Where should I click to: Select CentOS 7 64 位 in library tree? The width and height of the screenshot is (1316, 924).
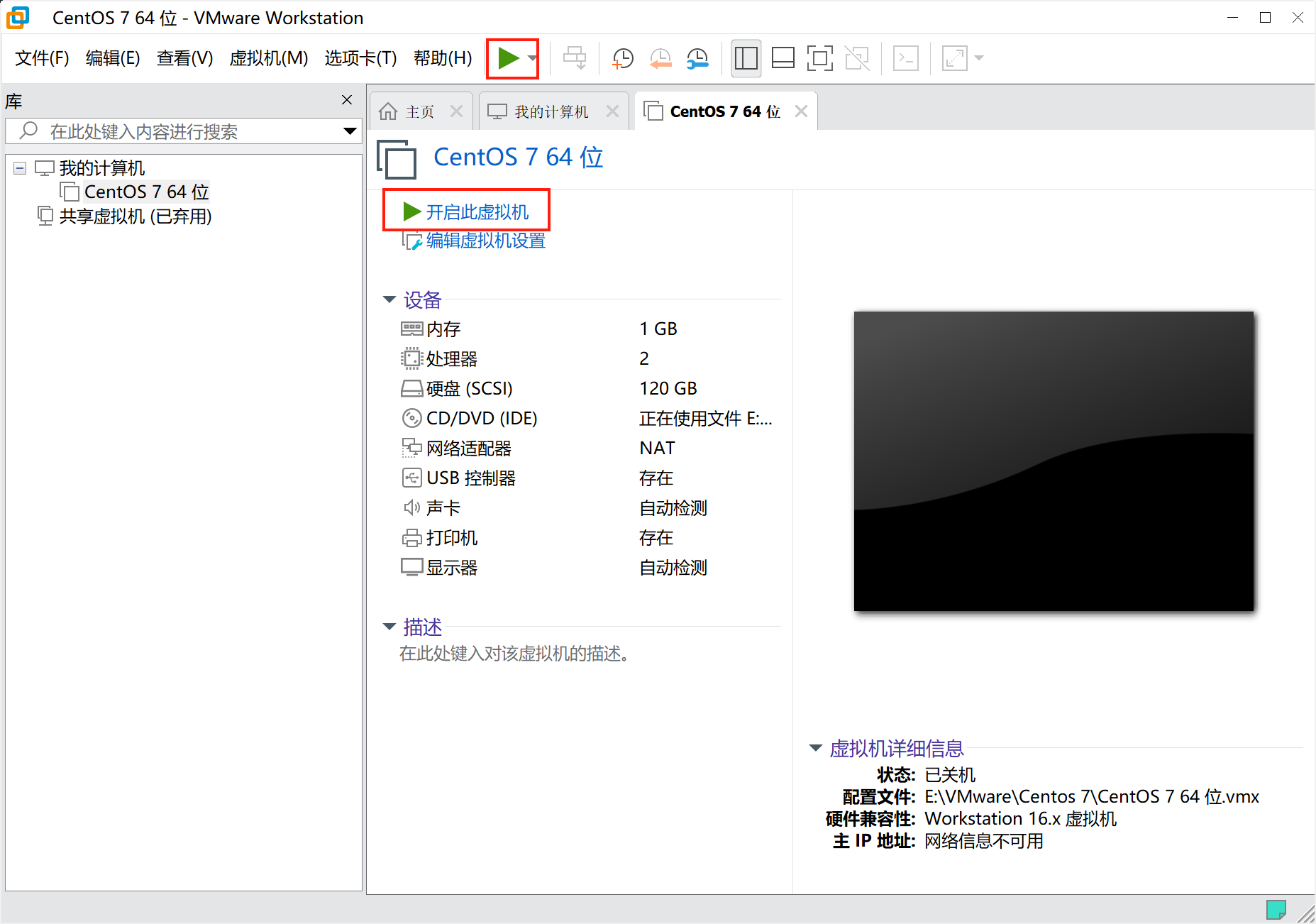click(146, 192)
